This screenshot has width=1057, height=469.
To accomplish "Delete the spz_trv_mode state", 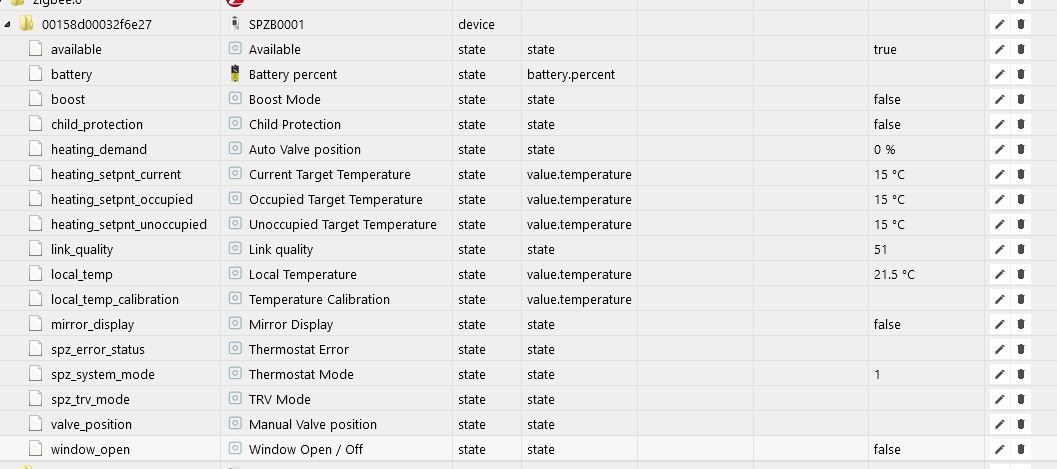I will [x=1021, y=400].
